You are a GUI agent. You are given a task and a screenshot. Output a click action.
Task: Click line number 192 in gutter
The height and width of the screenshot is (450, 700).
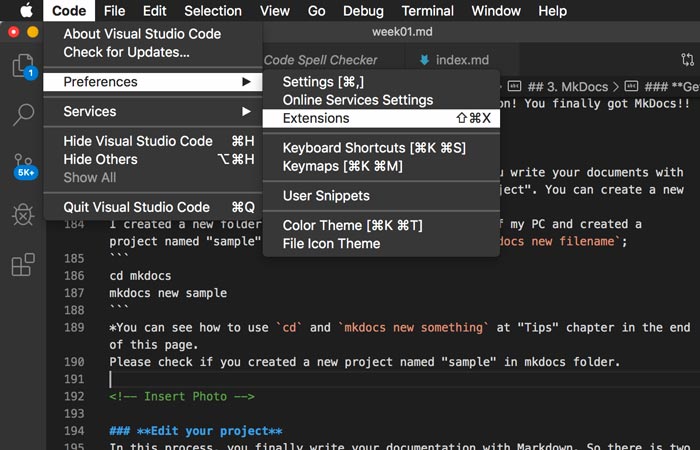74,396
